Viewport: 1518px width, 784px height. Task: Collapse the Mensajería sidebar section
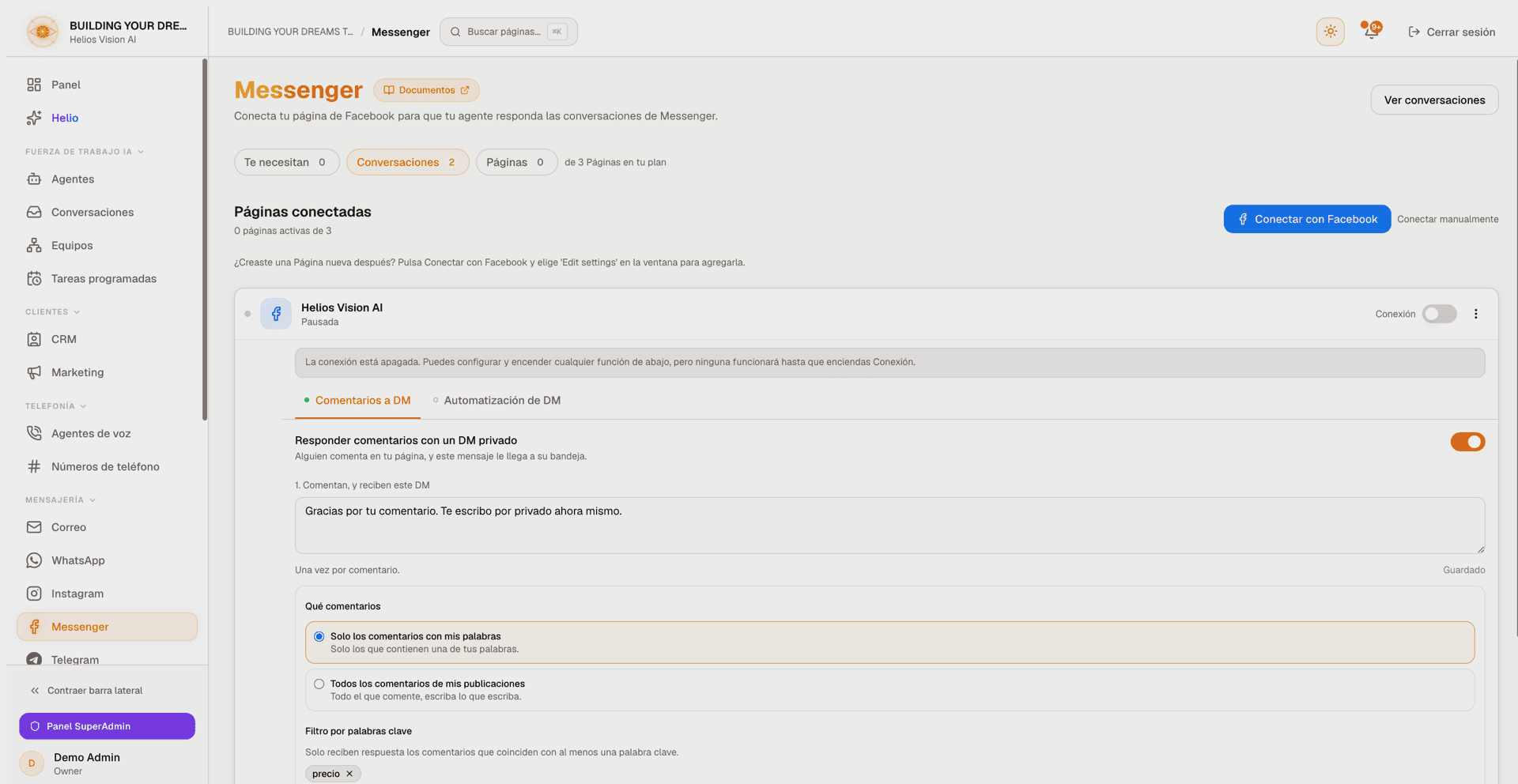[61, 500]
